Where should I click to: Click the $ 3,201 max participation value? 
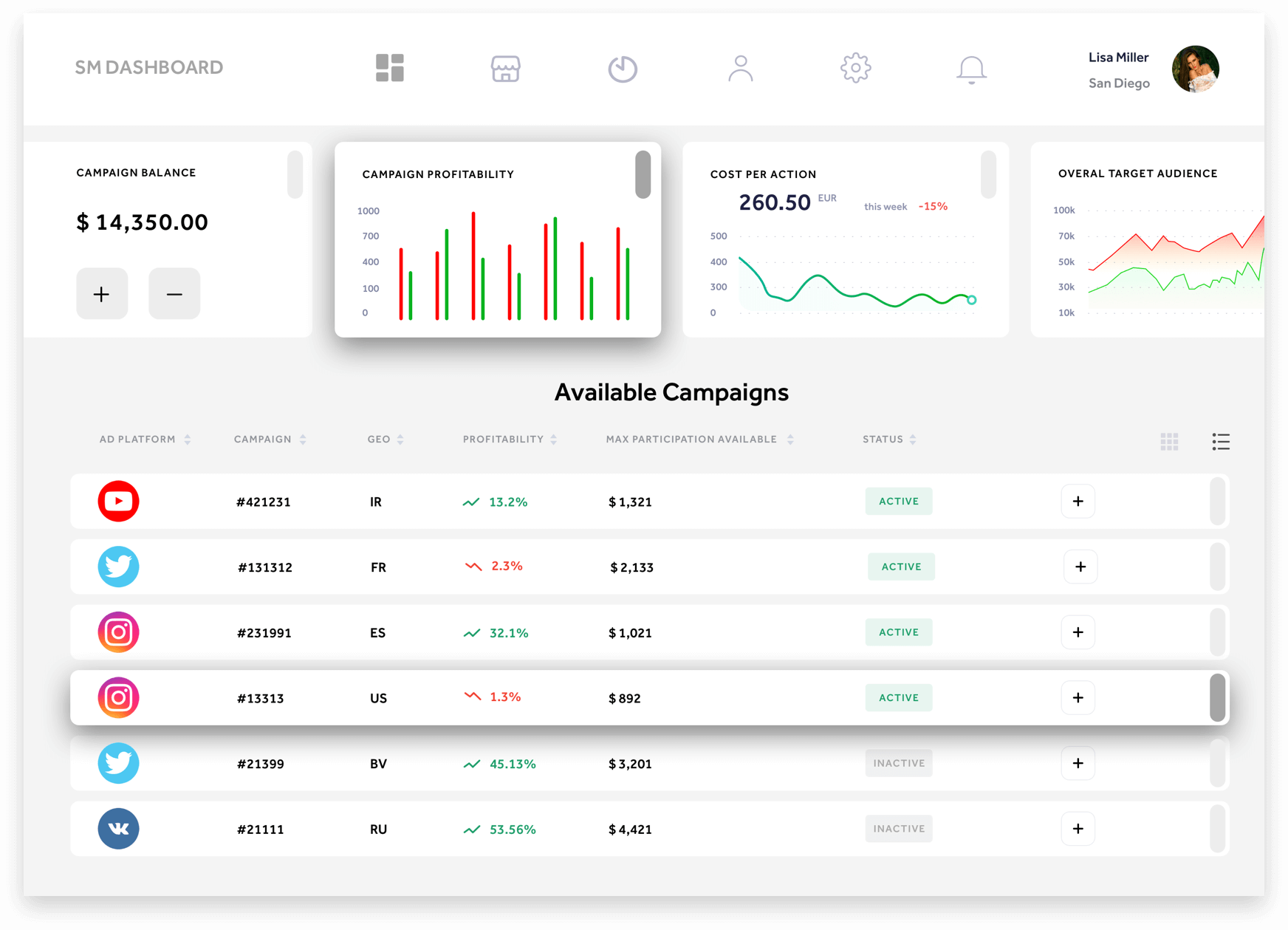(630, 764)
